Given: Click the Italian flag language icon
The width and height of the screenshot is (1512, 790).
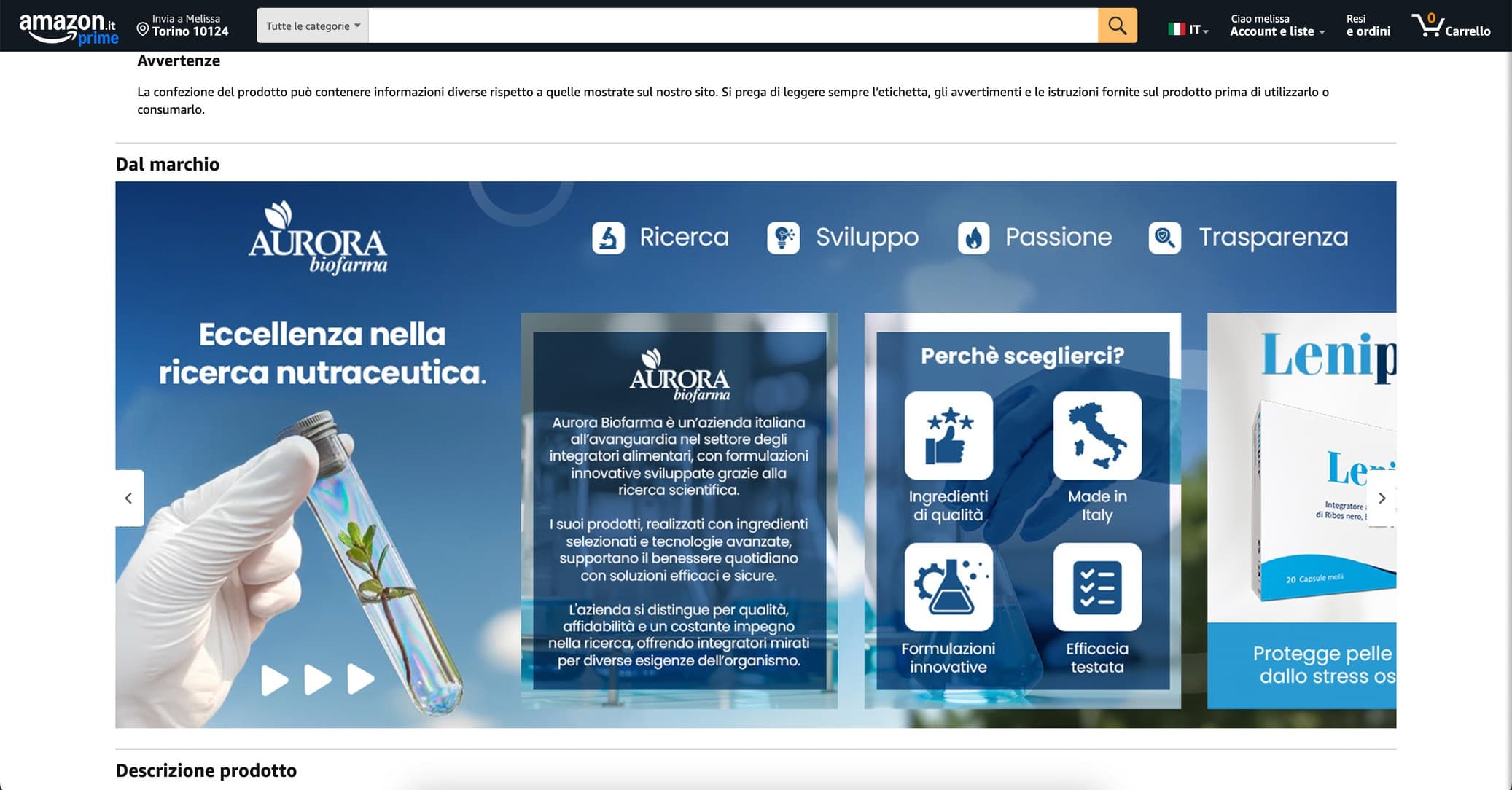Looking at the screenshot, I should click(1177, 29).
